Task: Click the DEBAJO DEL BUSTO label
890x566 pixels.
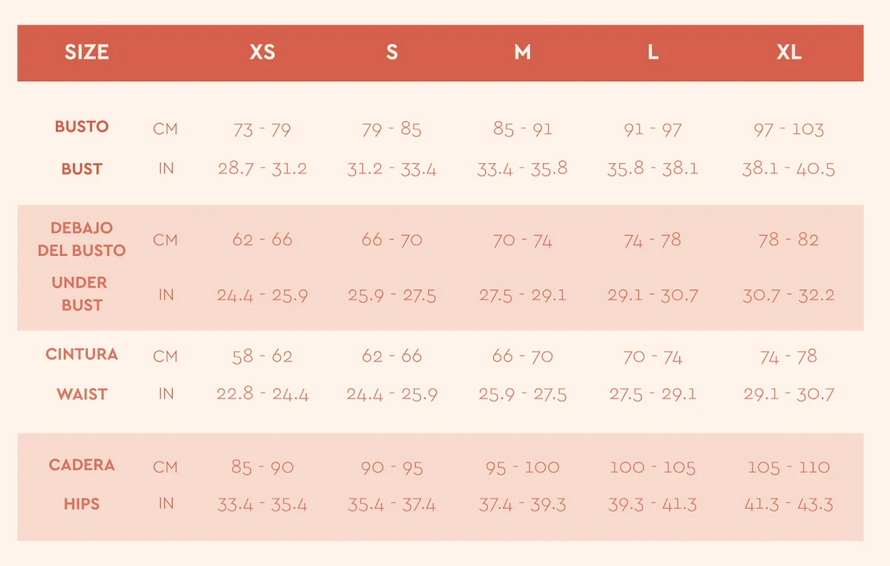Action: click(x=82, y=239)
